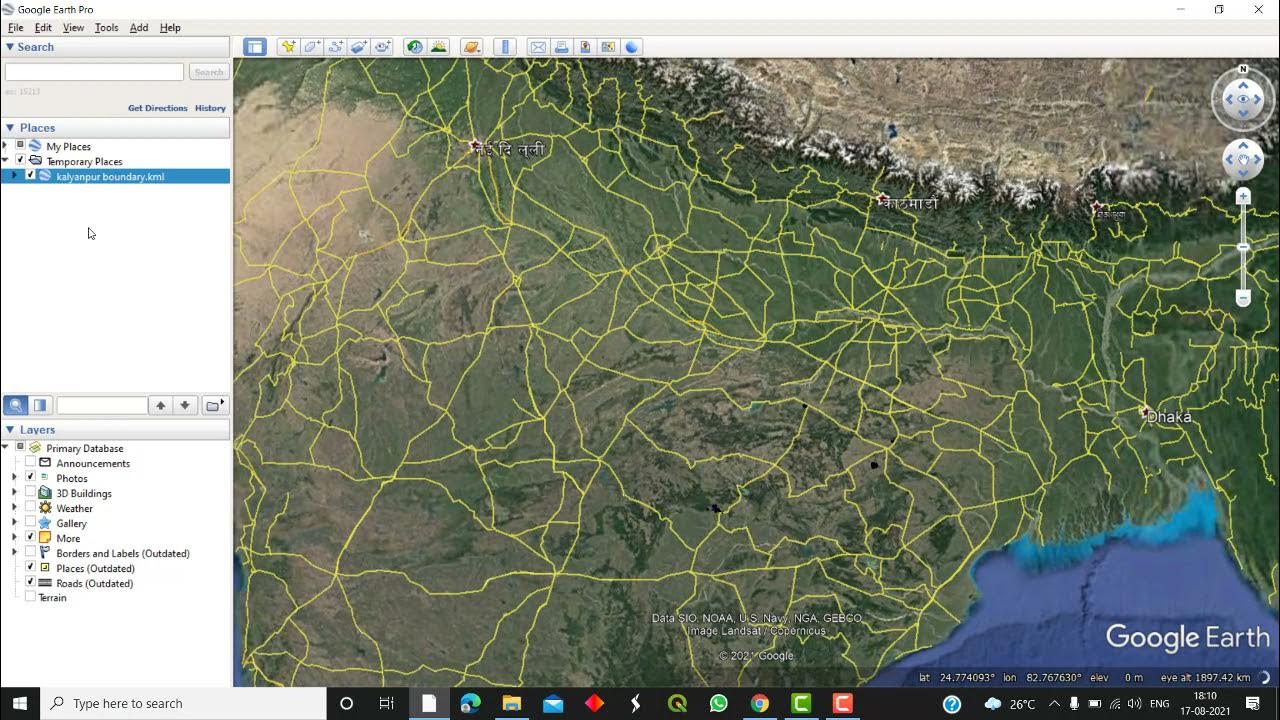The width and height of the screenshot is (1280, 720).
Task: Select the Ruler tool
Action: click(x=505, y=47)
